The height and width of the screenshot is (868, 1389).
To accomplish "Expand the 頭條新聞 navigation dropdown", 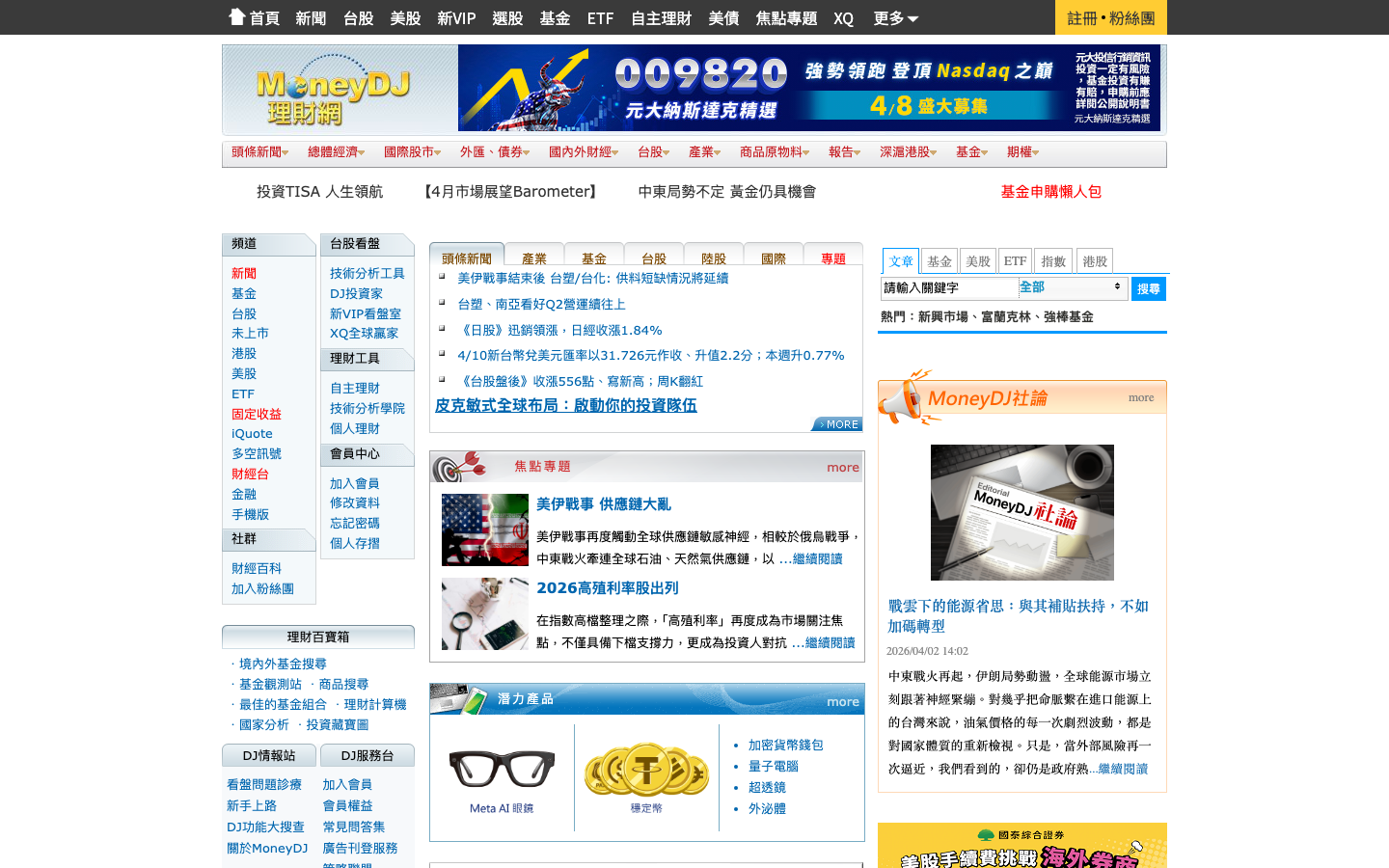I will 260,152.
